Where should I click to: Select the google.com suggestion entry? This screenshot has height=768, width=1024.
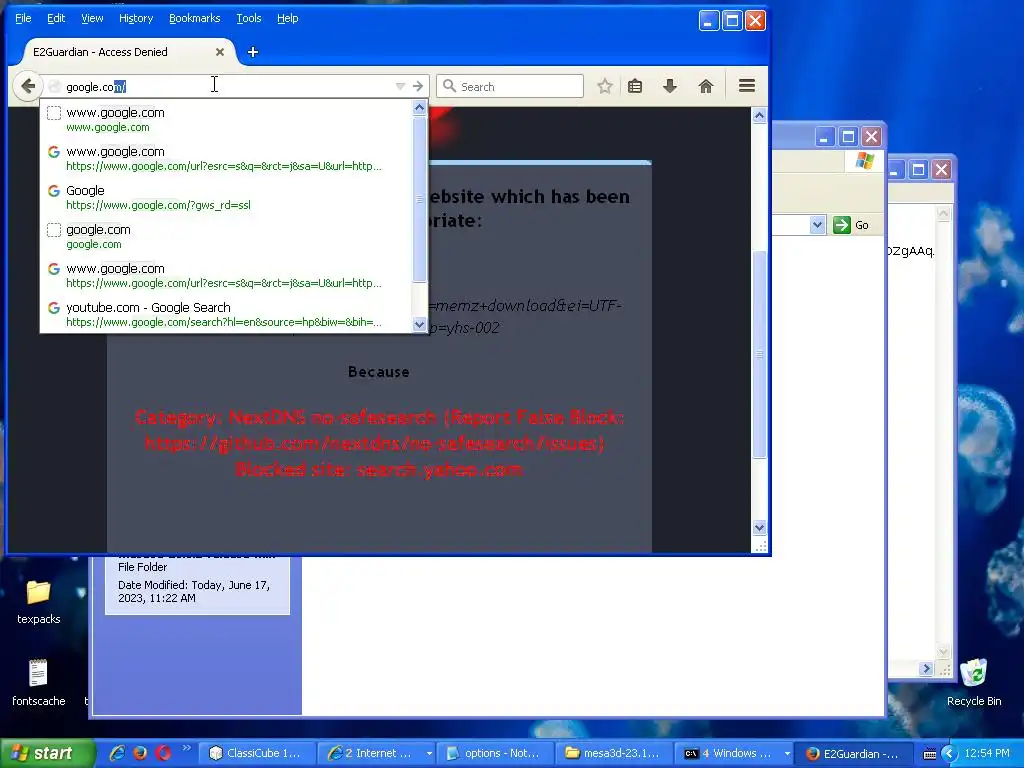(x=225, y=236)
